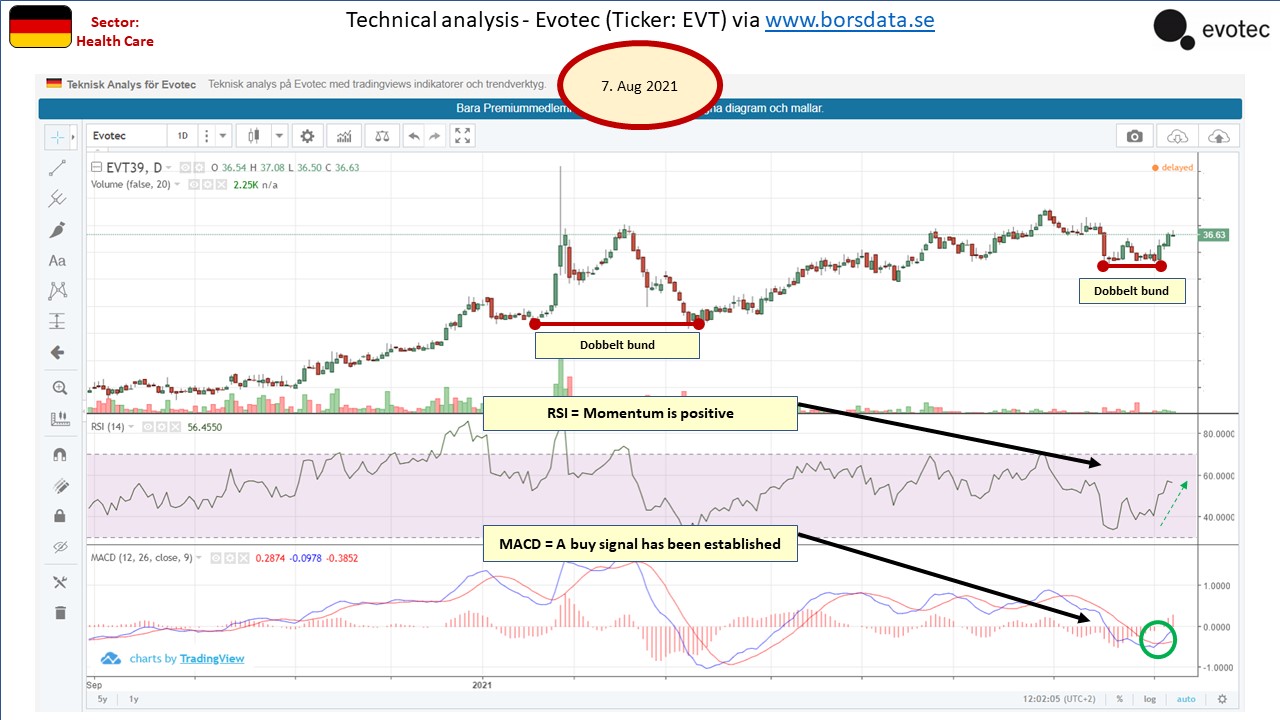The height and width of the screenshot is (720, 1280).
Task: Open chart settings gear at bottom right
Action: 1221,699
